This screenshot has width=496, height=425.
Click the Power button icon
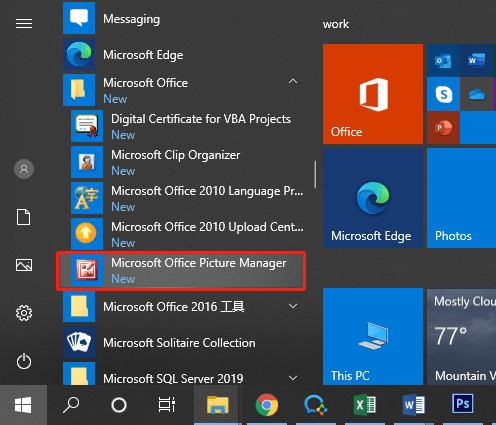24,361
